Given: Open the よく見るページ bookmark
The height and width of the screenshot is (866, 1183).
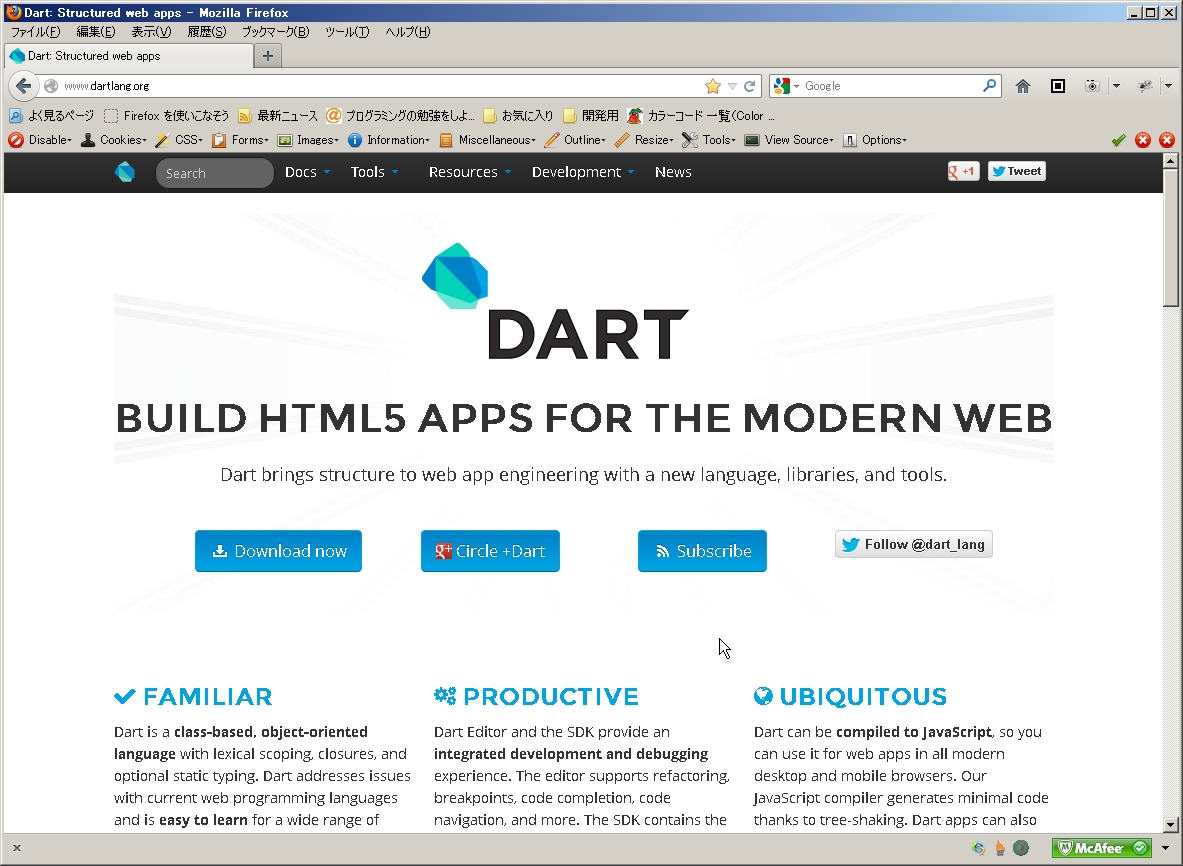Looking at the screenshot, I should point(51,115).
